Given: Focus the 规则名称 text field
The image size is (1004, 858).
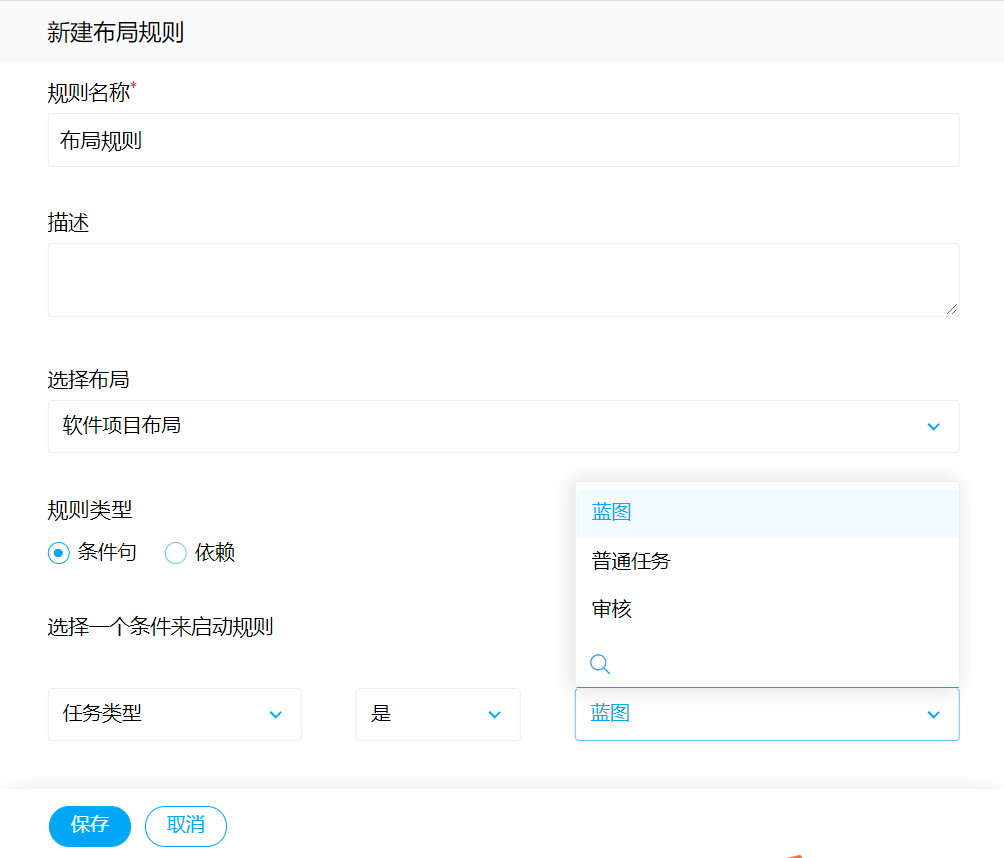Looking at the screenshot, I should [x=502, y=141].
